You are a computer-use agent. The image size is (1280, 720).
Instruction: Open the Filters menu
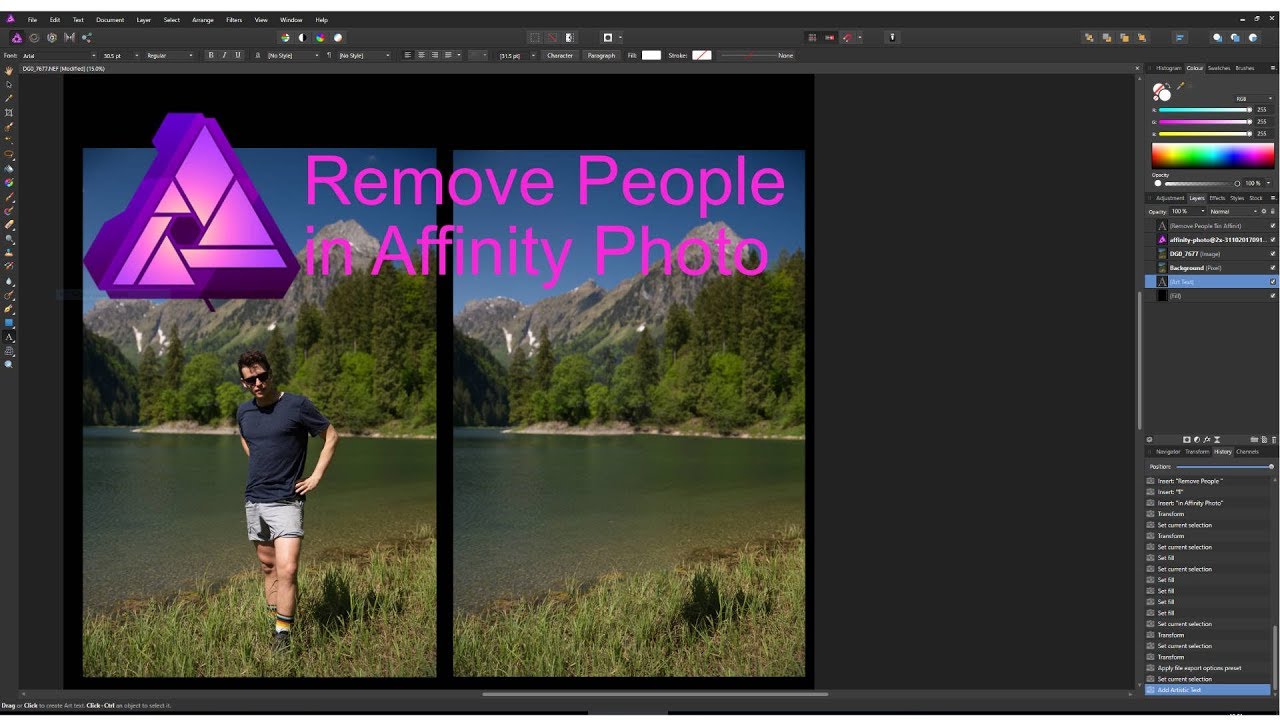[x=234, y=20]
